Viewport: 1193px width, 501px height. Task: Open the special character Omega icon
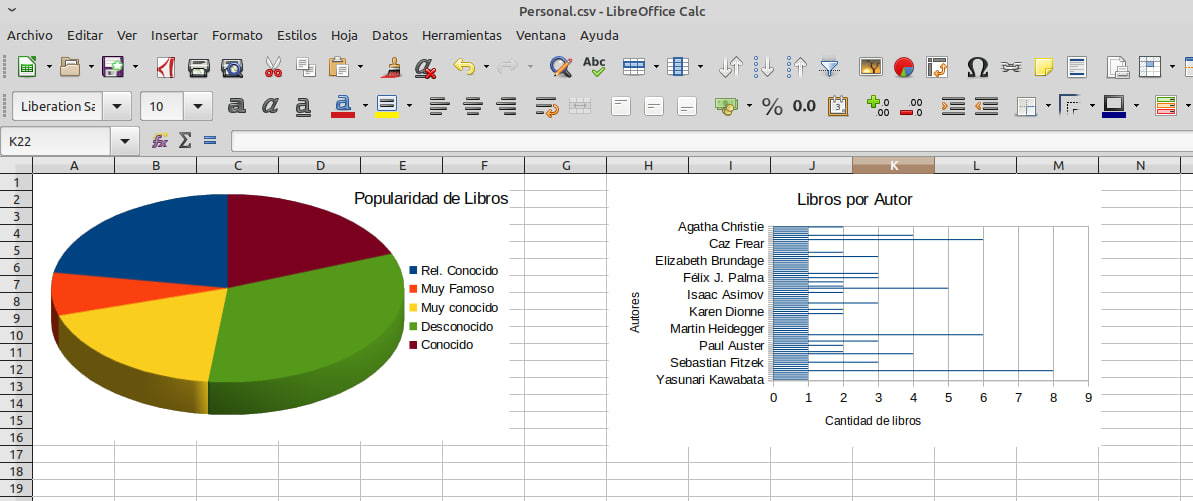point(977,68)
